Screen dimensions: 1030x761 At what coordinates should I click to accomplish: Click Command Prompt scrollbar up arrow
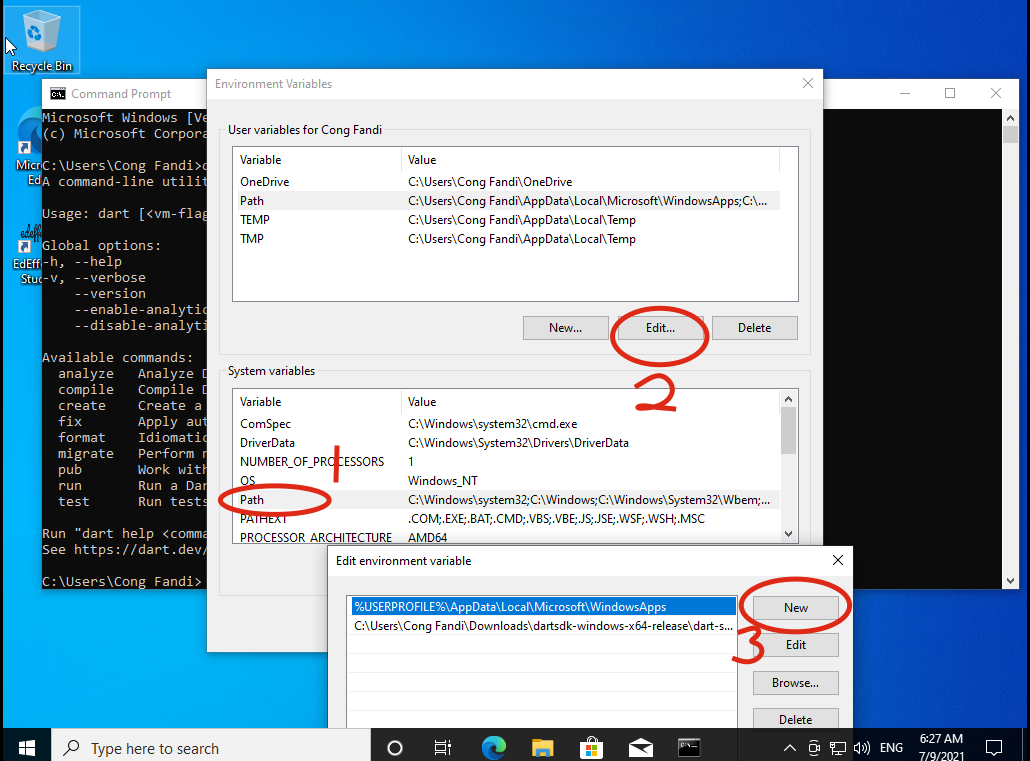pyautogui.click(x=1010, y=118)
